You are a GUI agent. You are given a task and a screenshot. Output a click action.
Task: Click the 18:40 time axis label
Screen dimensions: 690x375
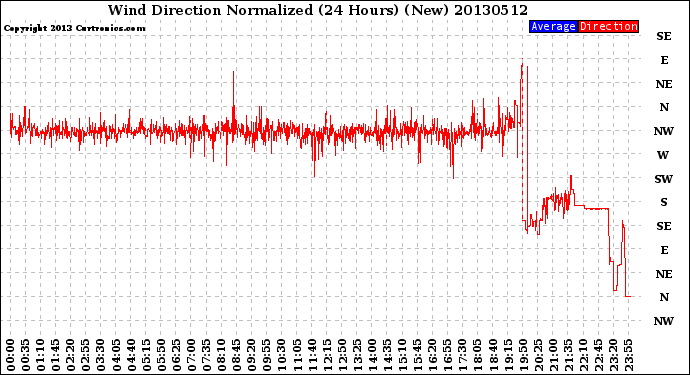tap(493, 355)
